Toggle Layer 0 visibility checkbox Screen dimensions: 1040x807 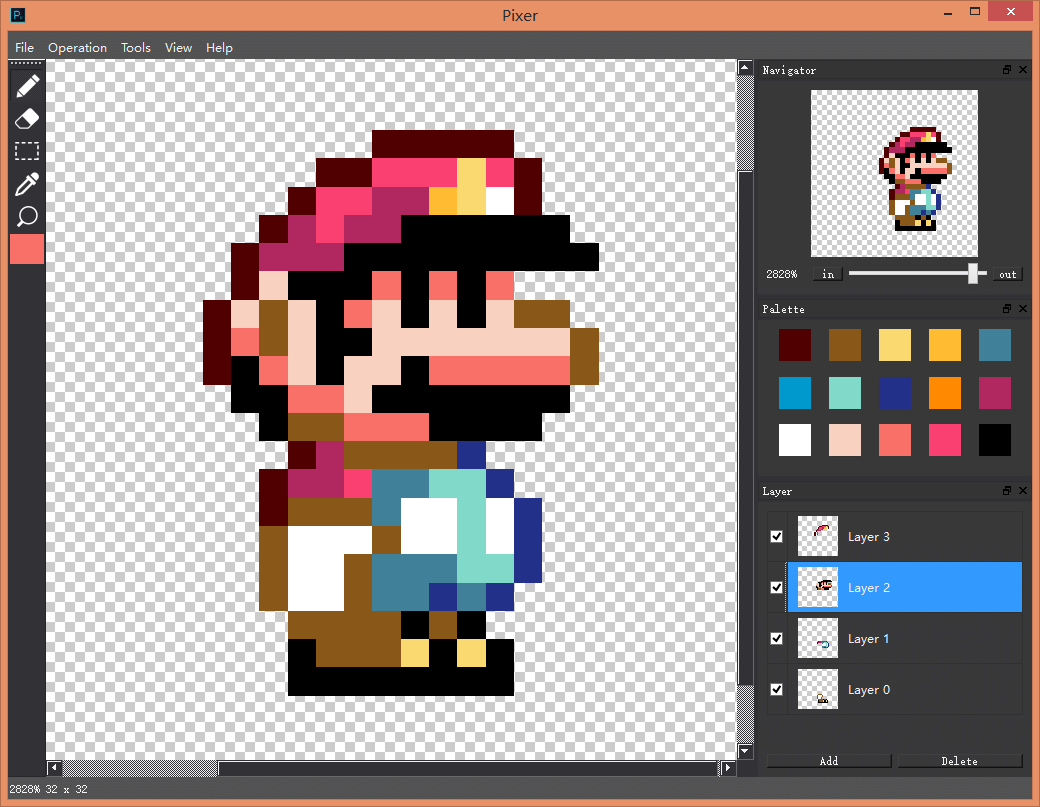pyautogui.click(x=777, y=690)
